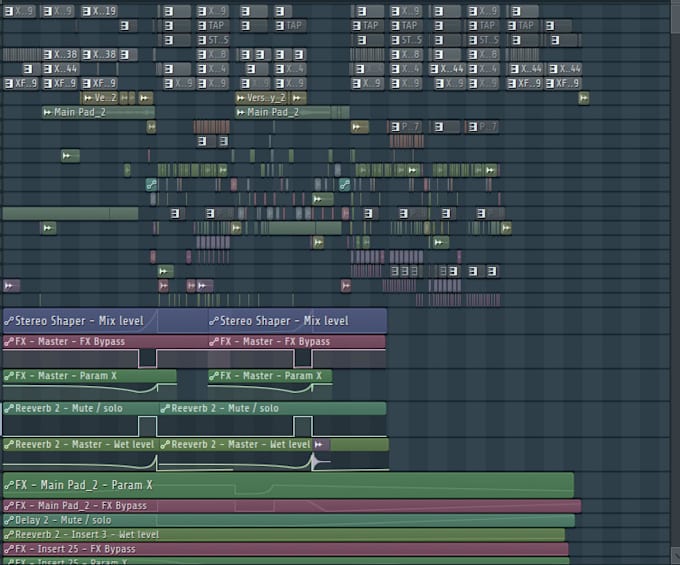
Task: Open menu of FX - Main Pad_2 - FX Bypass clip
Action: [9, 506]
